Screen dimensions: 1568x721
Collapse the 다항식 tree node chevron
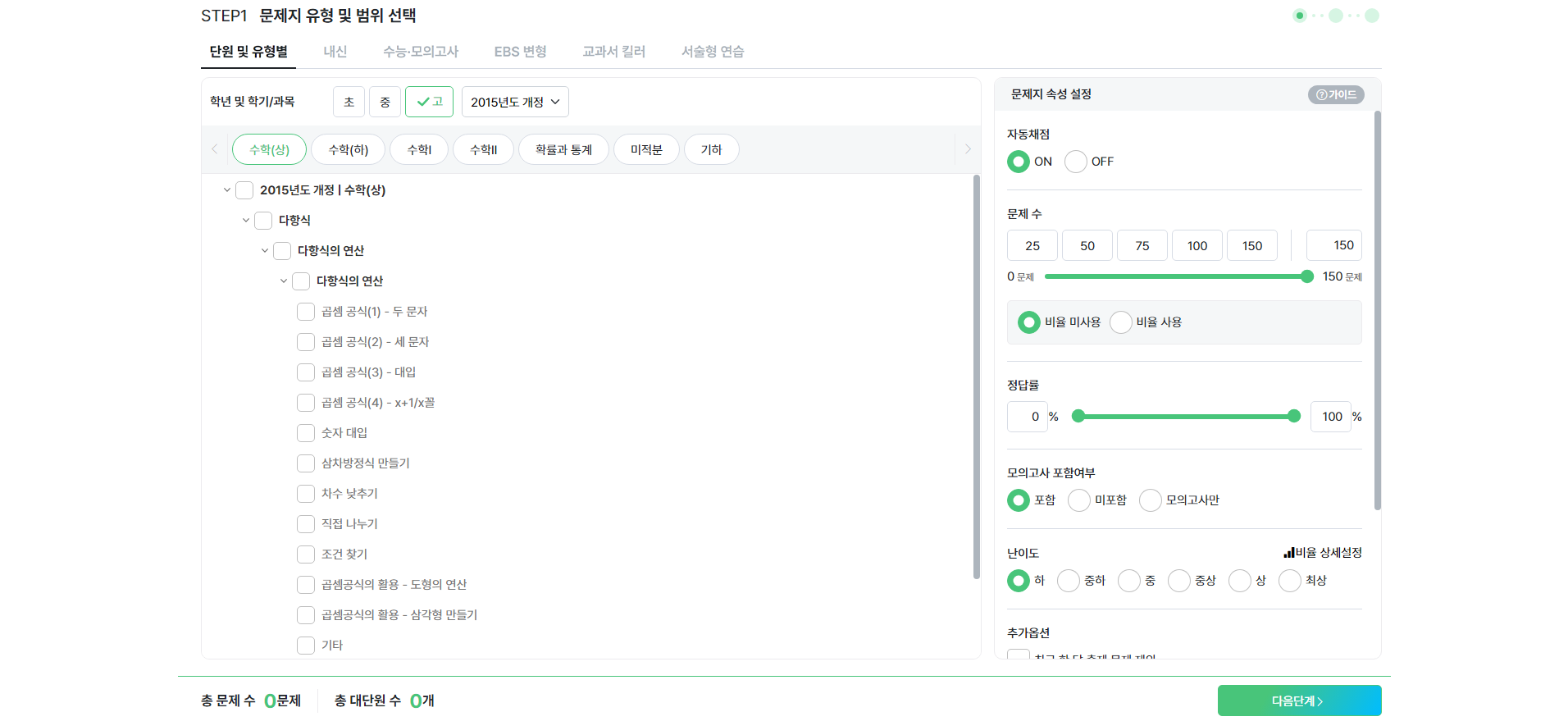(246, 221)
